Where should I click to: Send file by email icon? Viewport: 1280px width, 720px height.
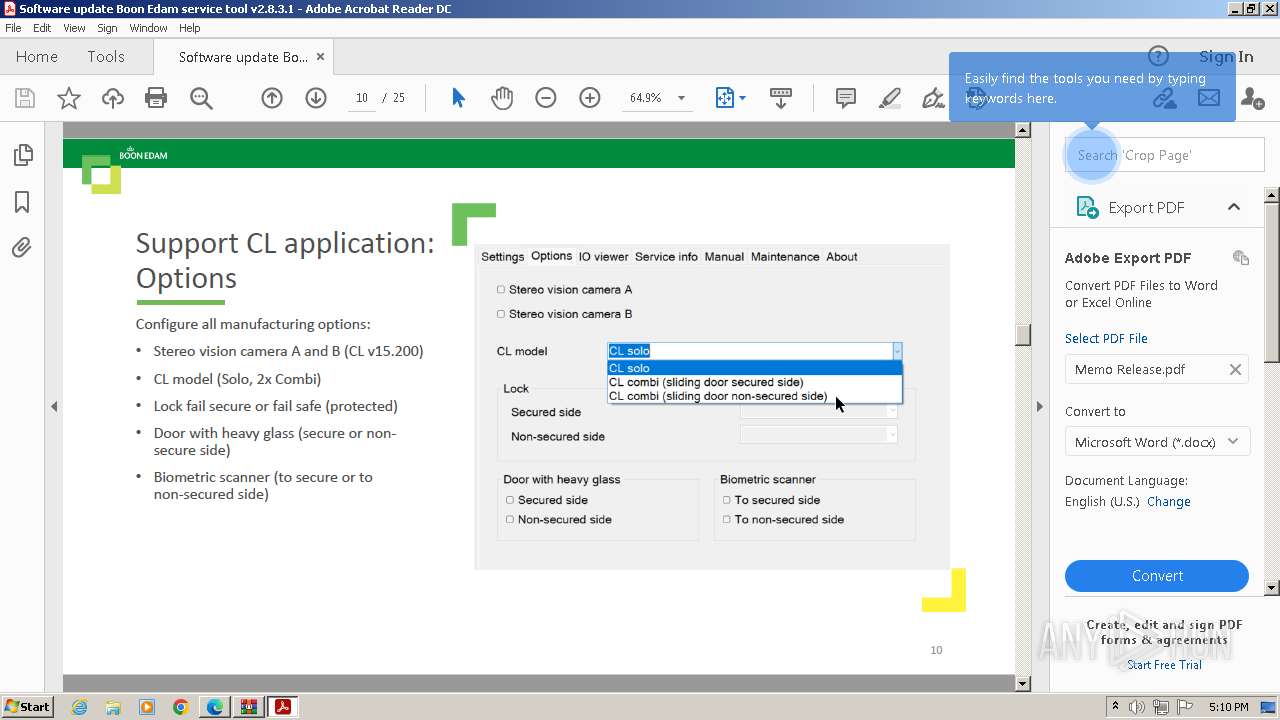pos(1209,98)
